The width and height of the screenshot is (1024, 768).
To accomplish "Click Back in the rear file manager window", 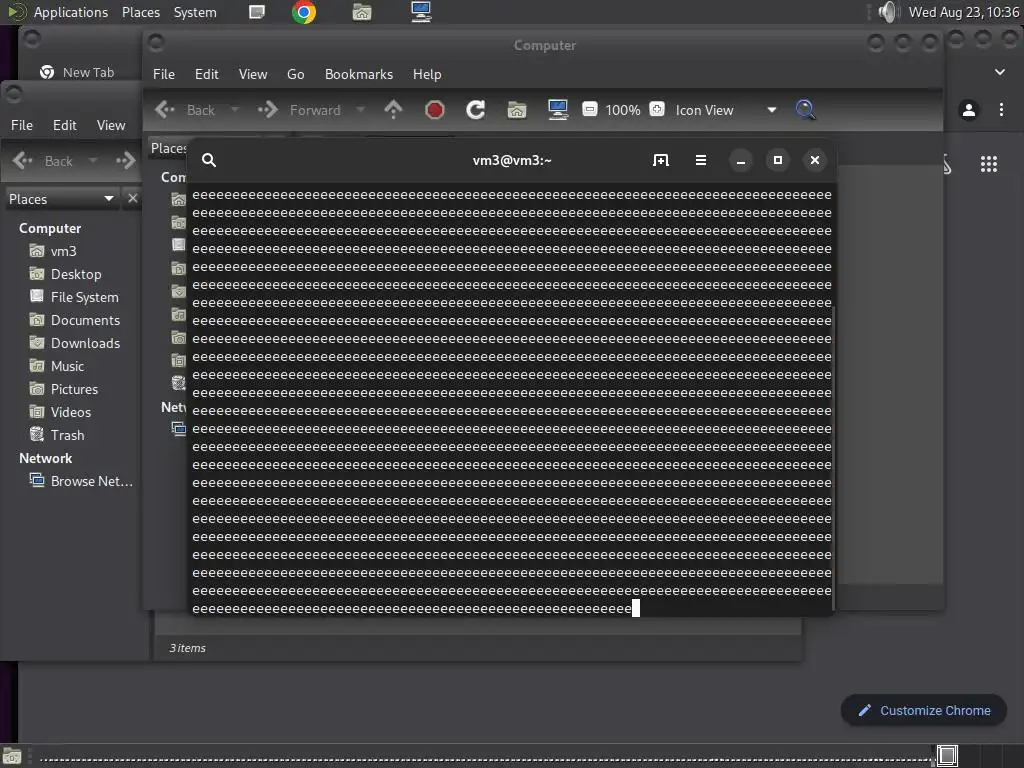I will pyautogui.click(x=42, y=161).
